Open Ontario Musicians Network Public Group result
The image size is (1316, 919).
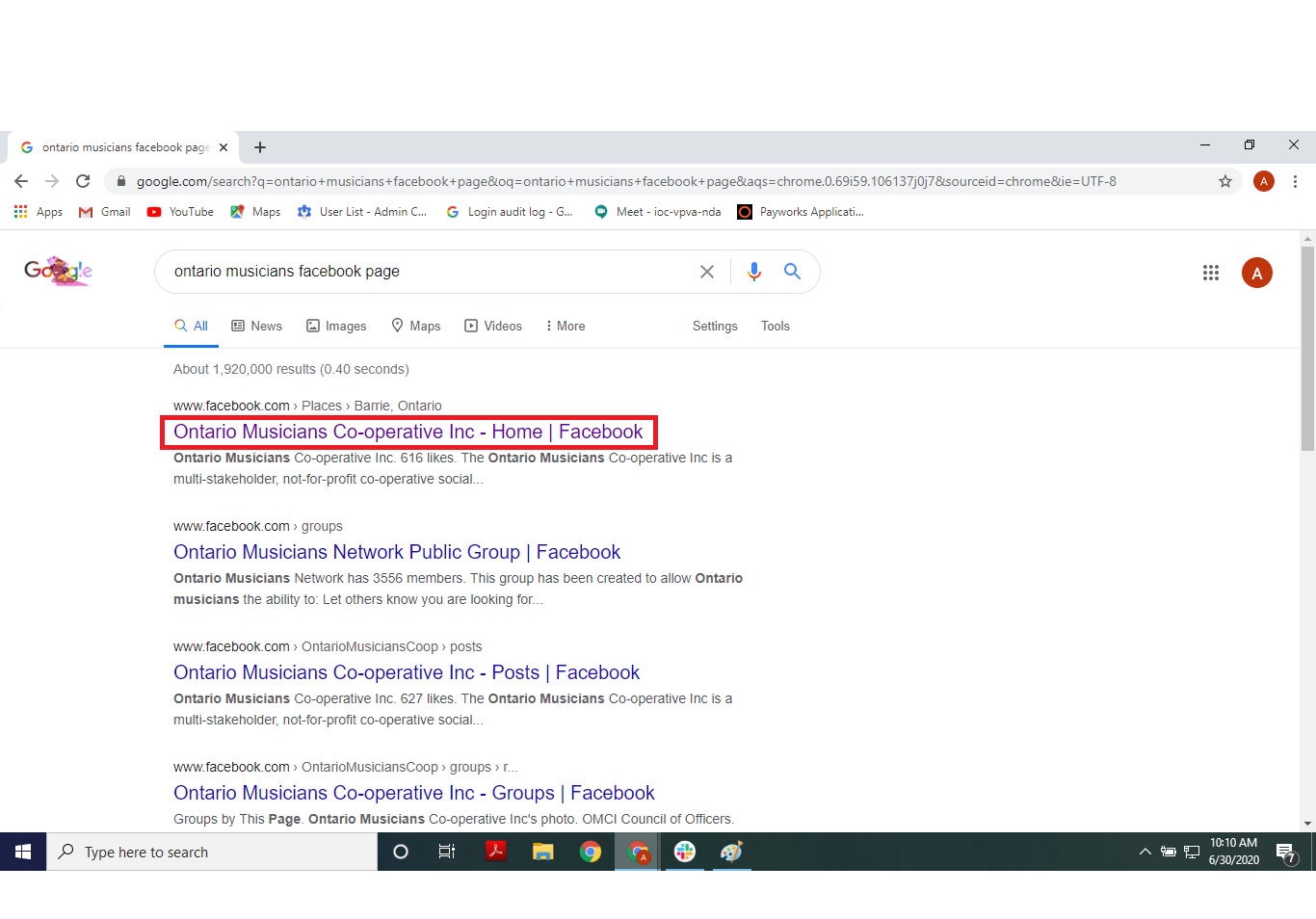pyautogui.click(x=397, y=552)
